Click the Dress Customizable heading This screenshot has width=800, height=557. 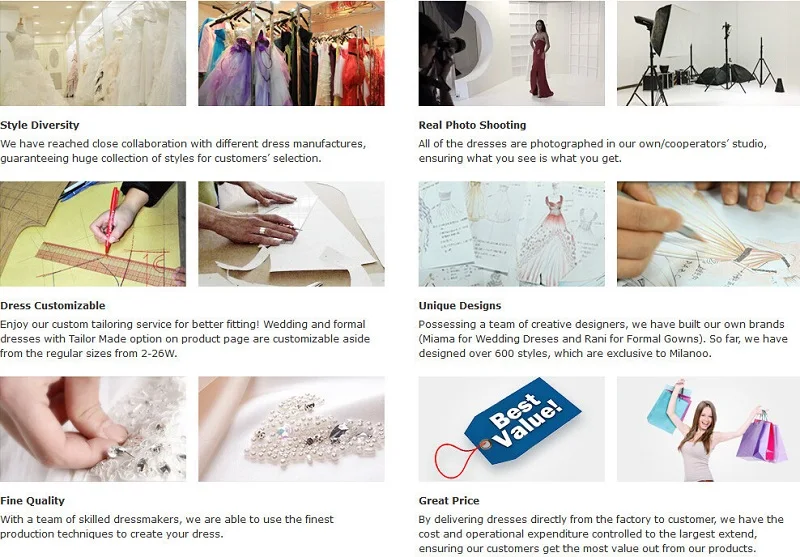point(53,306)
